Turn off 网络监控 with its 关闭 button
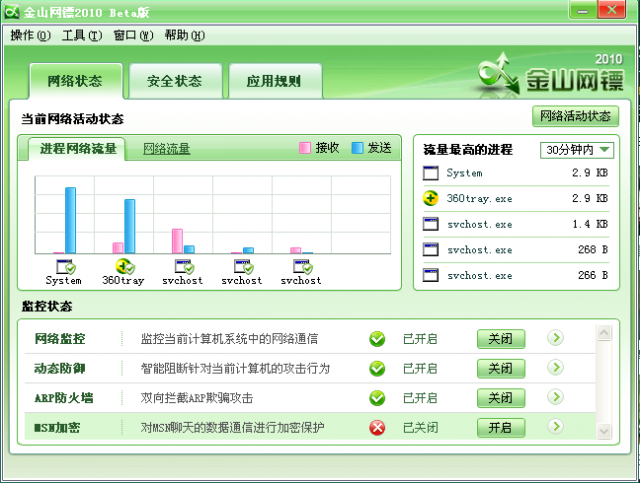640x483 pixels. [500, 339]
